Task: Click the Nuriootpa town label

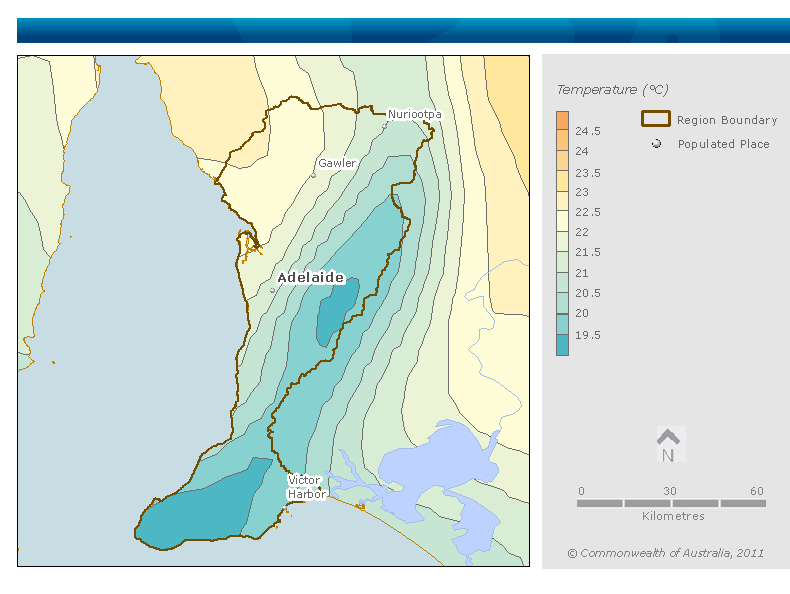Action: 415,114
